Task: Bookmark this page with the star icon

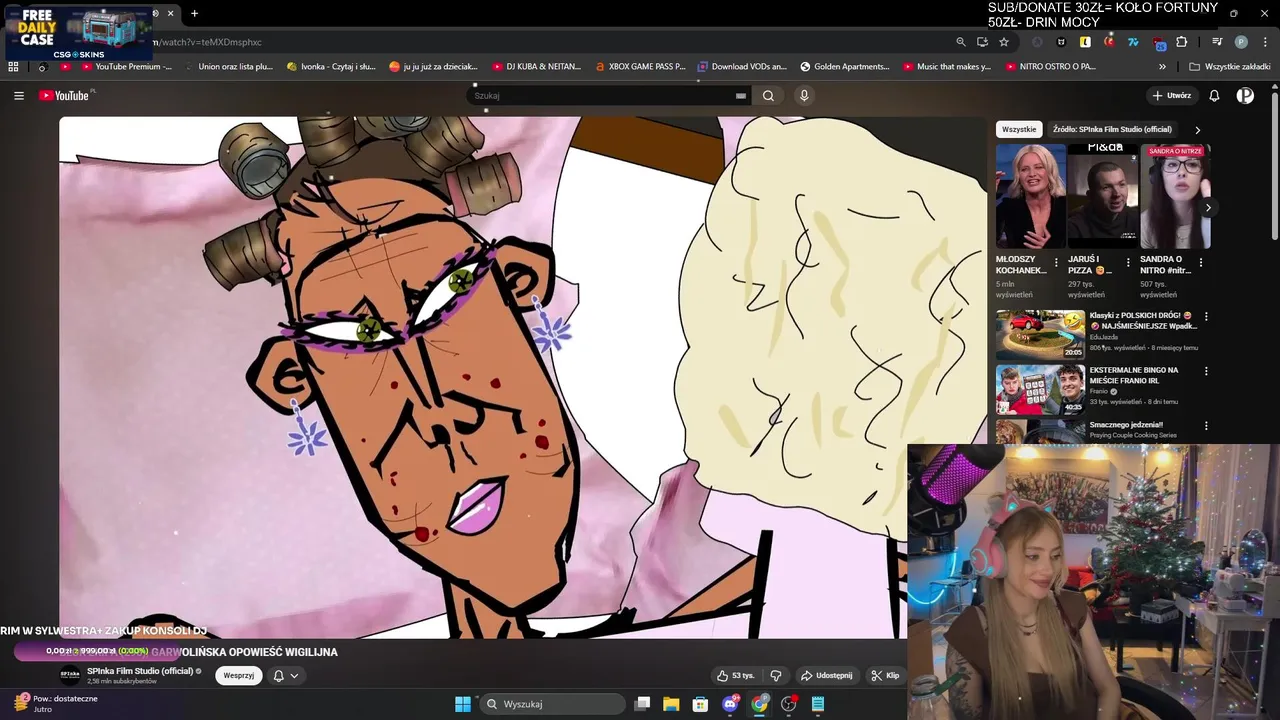Action: click(x=1004, y=42)
